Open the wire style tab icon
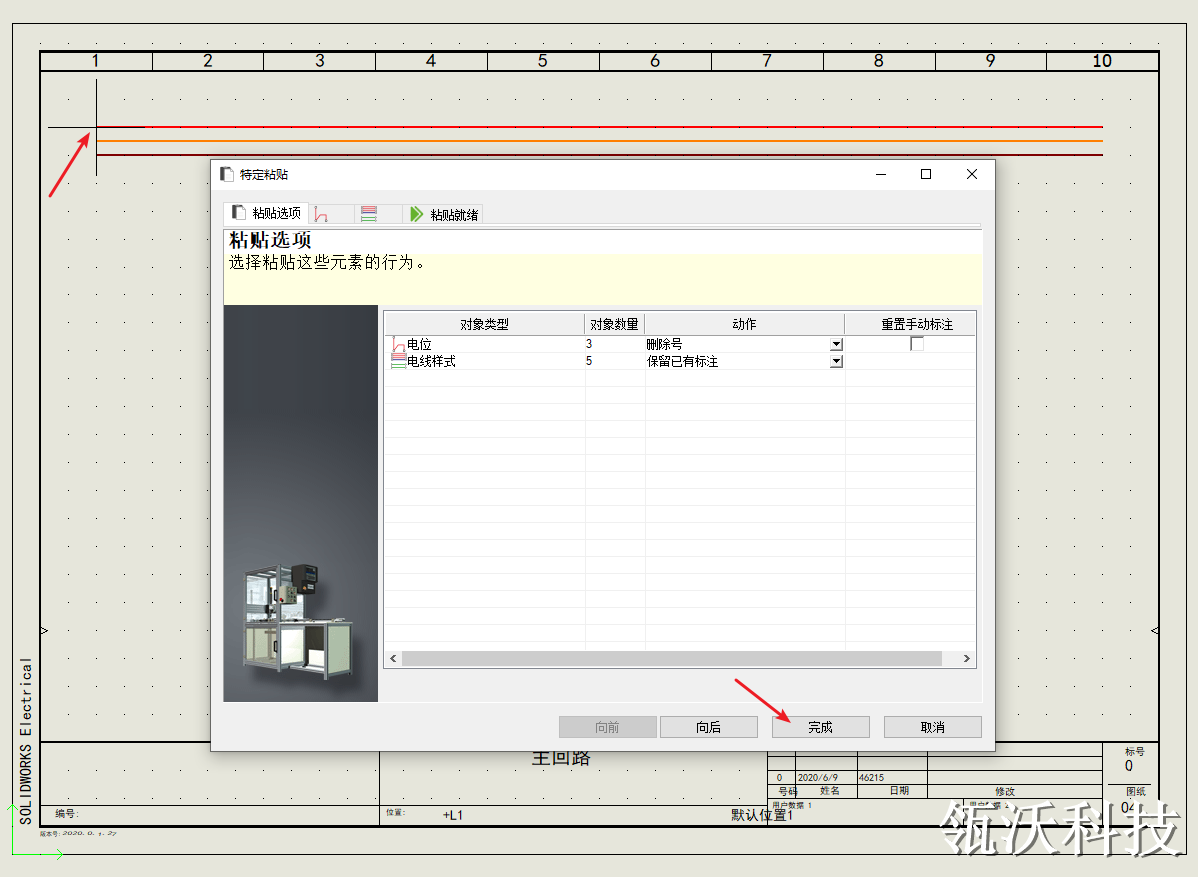This screenshot has height=877, width=1198. coord(369,214)
